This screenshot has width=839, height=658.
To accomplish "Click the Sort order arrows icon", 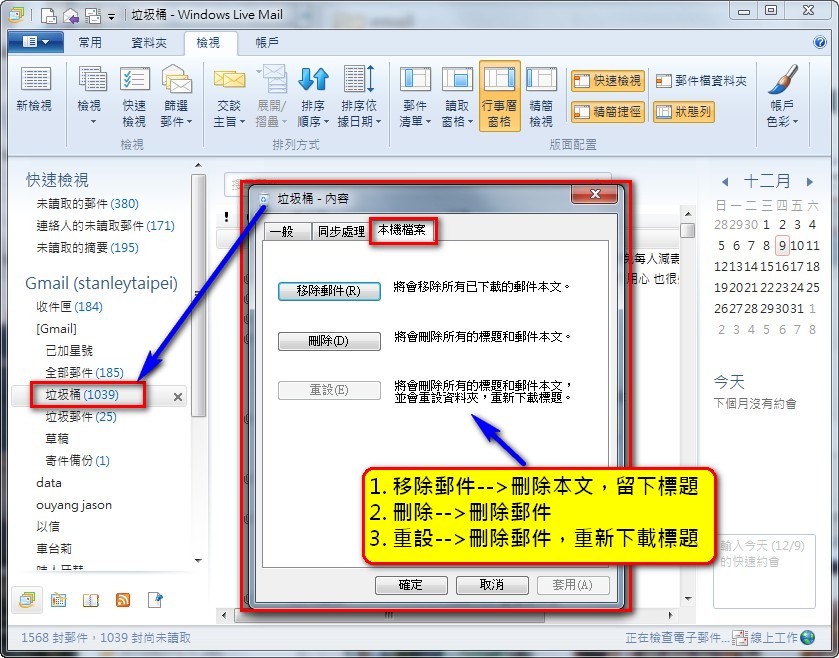I will point(314,79).
